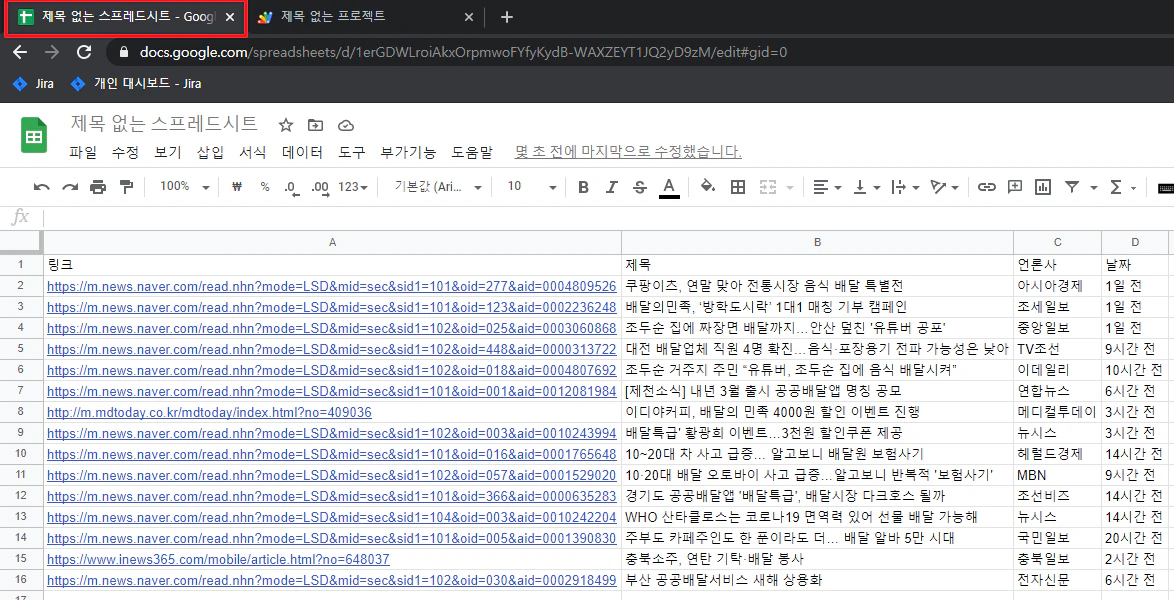Star this spreadsheet
The height and width of the screenshot is (600, 1174).
(x=285, y=124)
